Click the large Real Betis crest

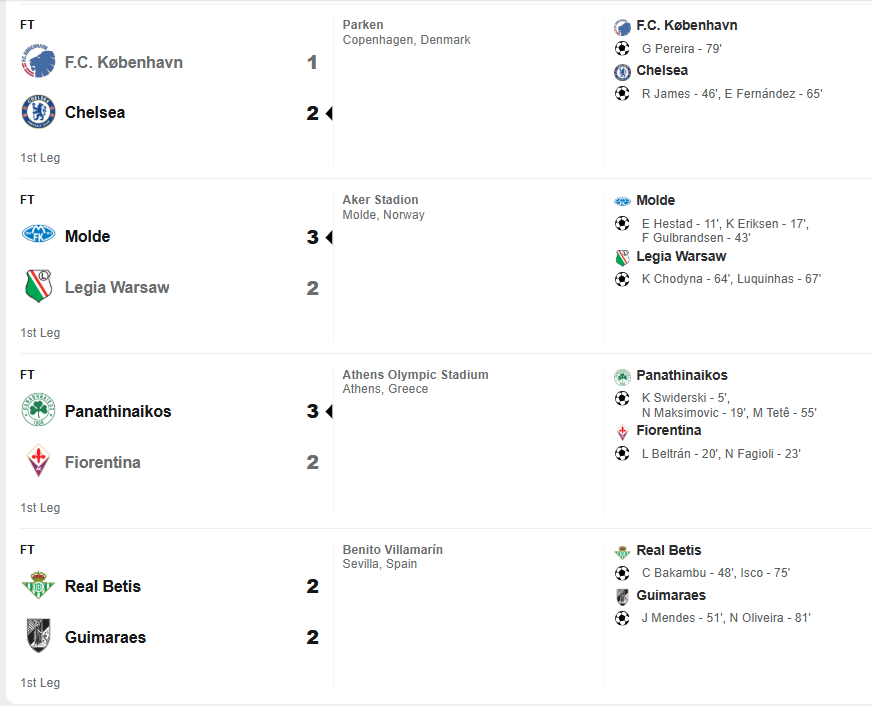(x=38, y=585)
